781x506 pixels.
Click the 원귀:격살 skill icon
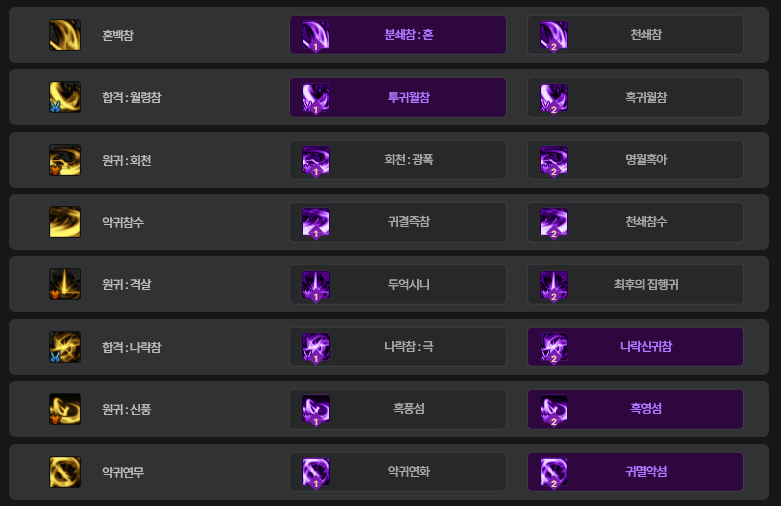click(x=65, y=284)
